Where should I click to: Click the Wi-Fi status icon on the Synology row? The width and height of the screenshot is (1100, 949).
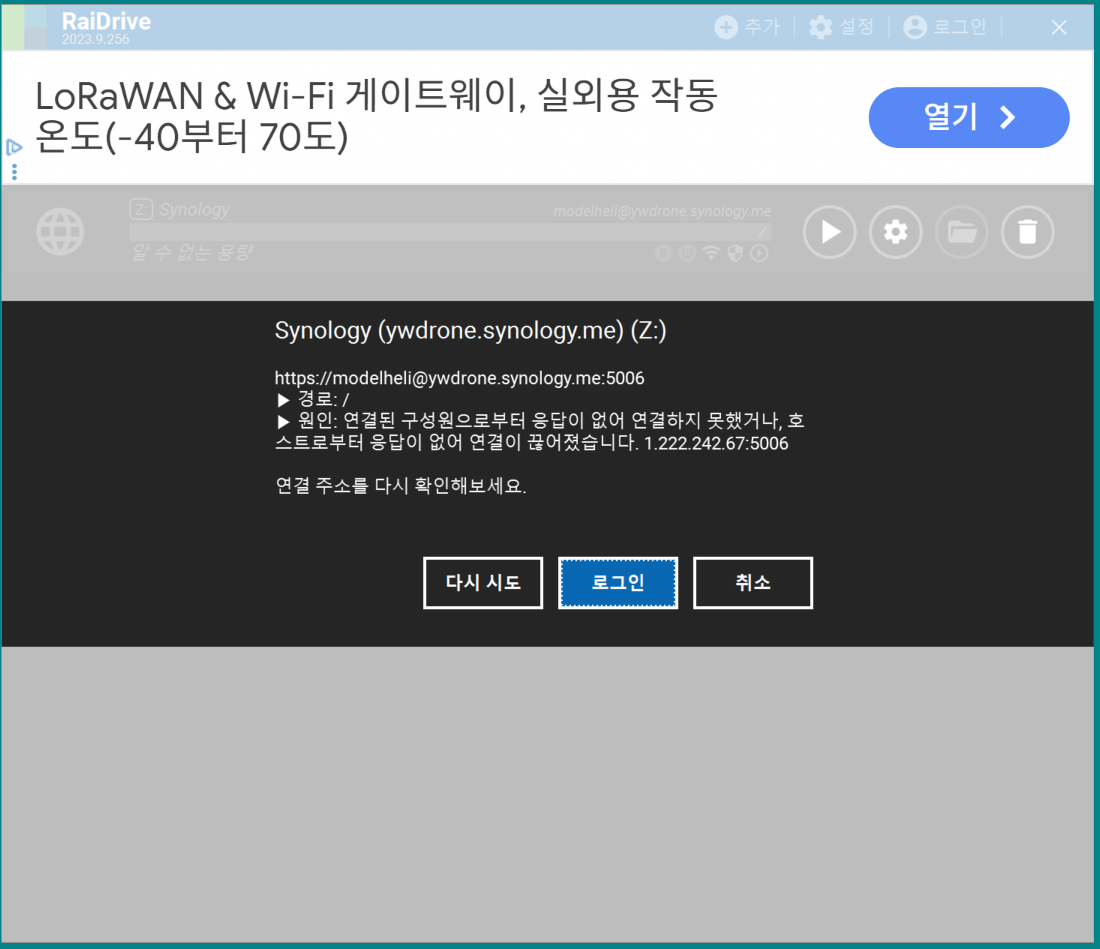click(x=711, y=253)
